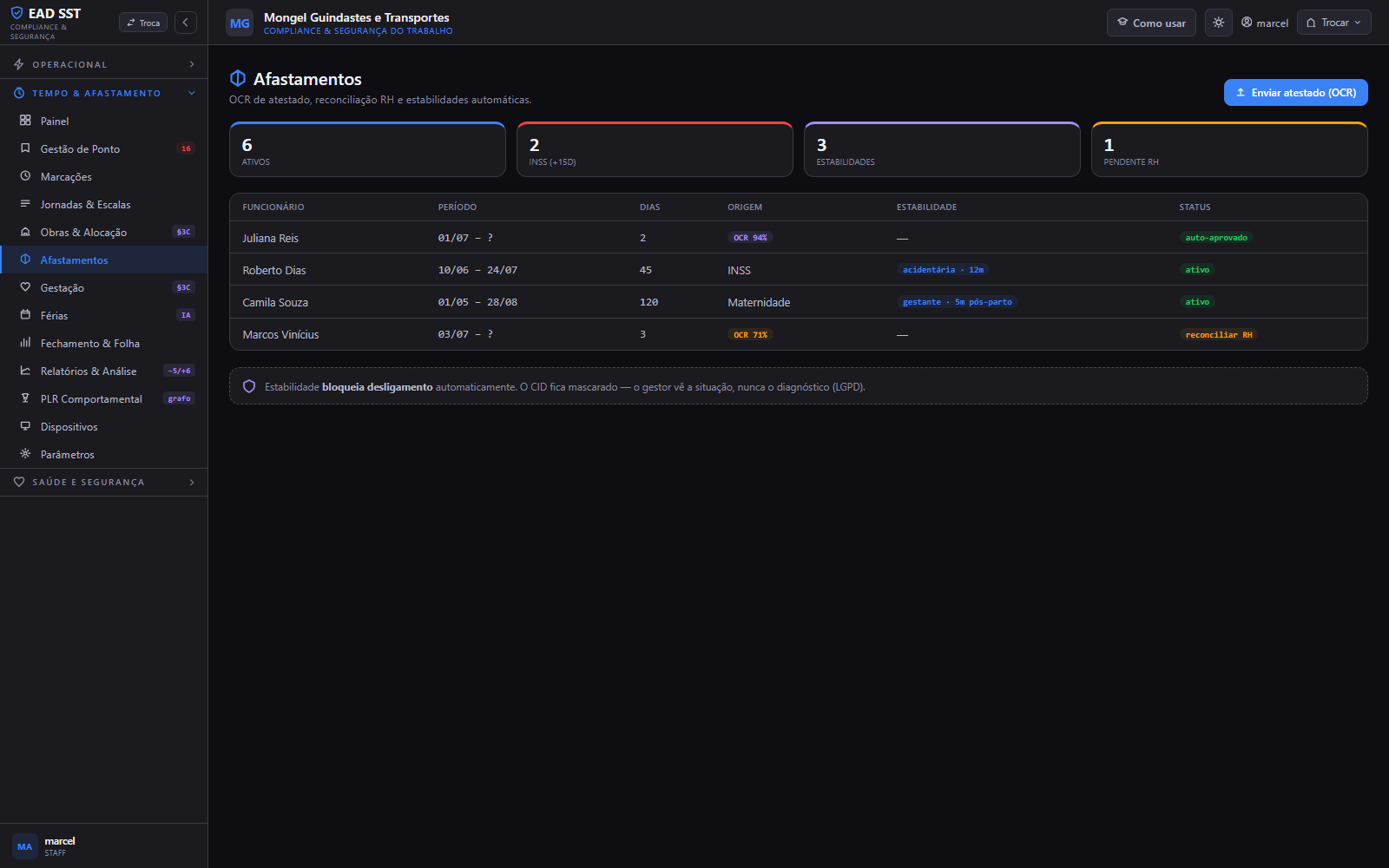This screenshot has width=1389, height=868.
Task: Select the 3 Estabilidades summary card
Action: pyautogui.click(x=942, y=149)
